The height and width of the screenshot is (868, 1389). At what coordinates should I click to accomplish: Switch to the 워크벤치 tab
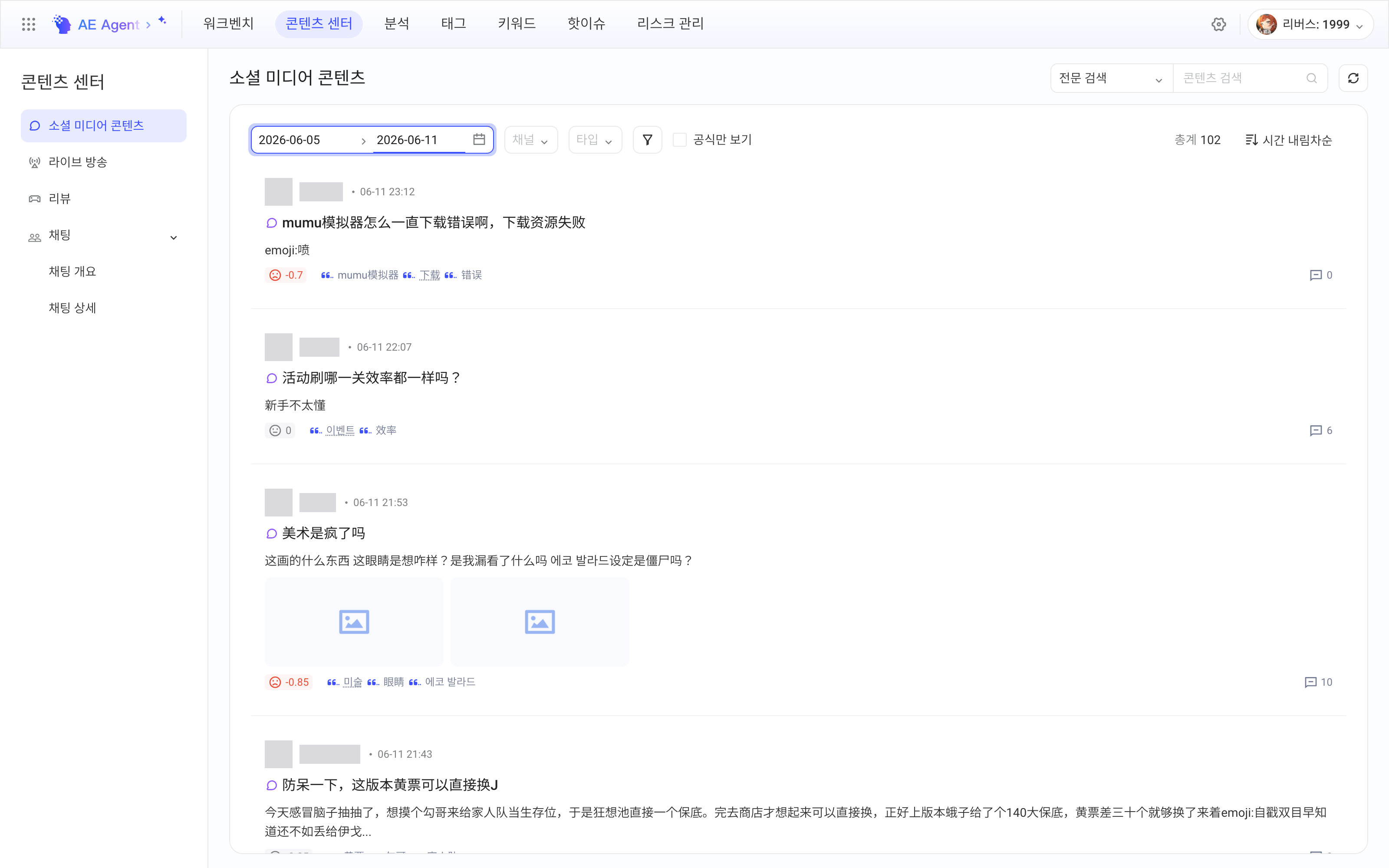coord(228,23)
